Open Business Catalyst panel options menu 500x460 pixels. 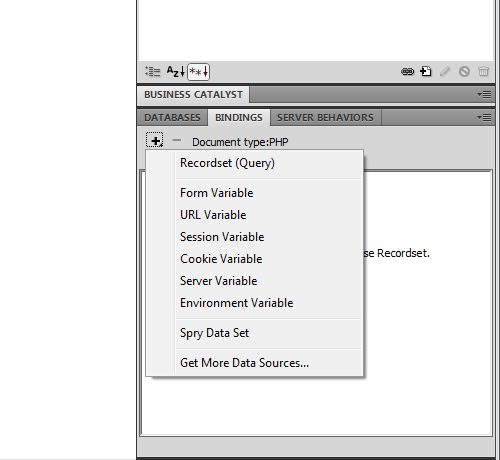pyautogui.click(x=484, y=95)
